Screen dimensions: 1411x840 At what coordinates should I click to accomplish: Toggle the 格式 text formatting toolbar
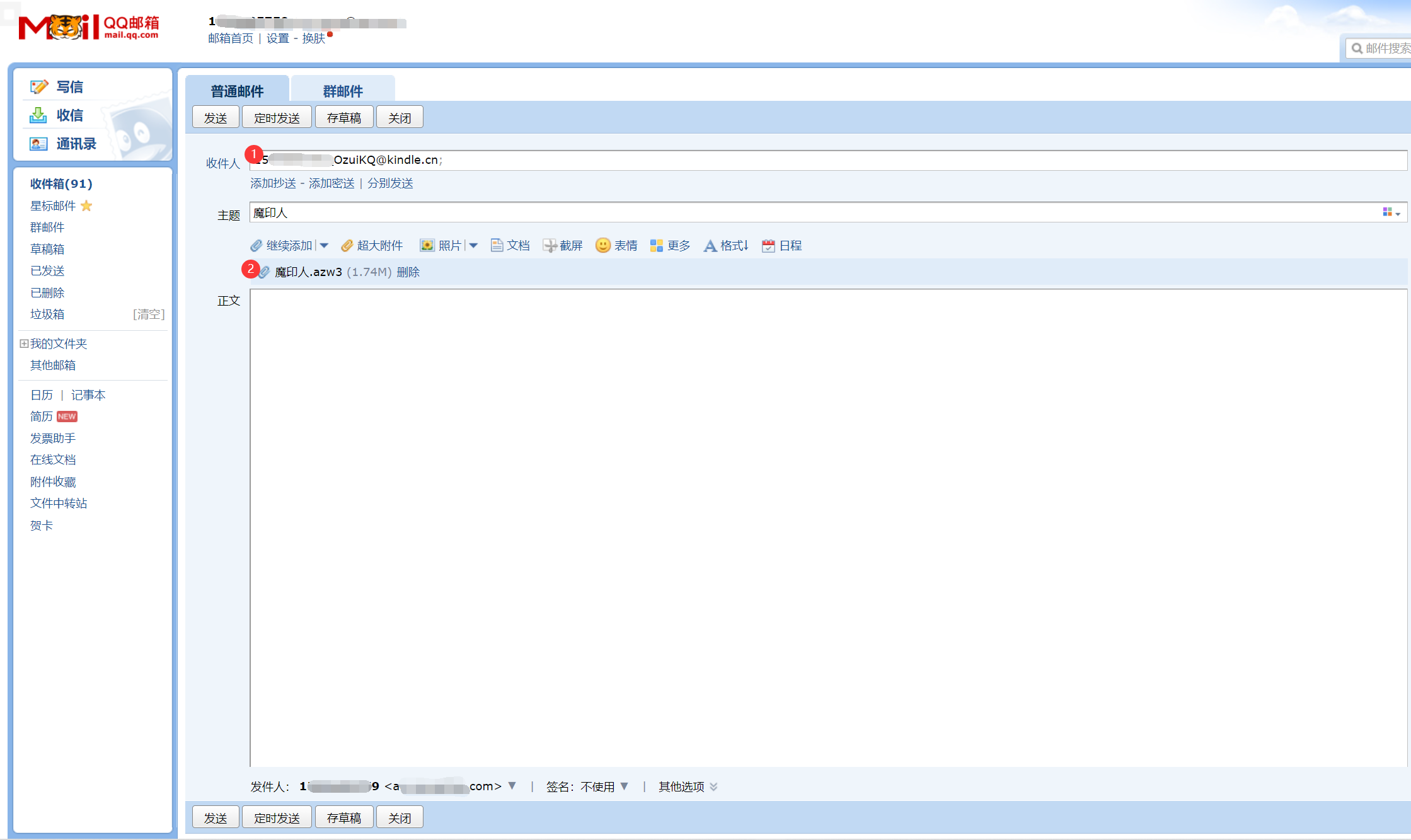tap(710, 246)
